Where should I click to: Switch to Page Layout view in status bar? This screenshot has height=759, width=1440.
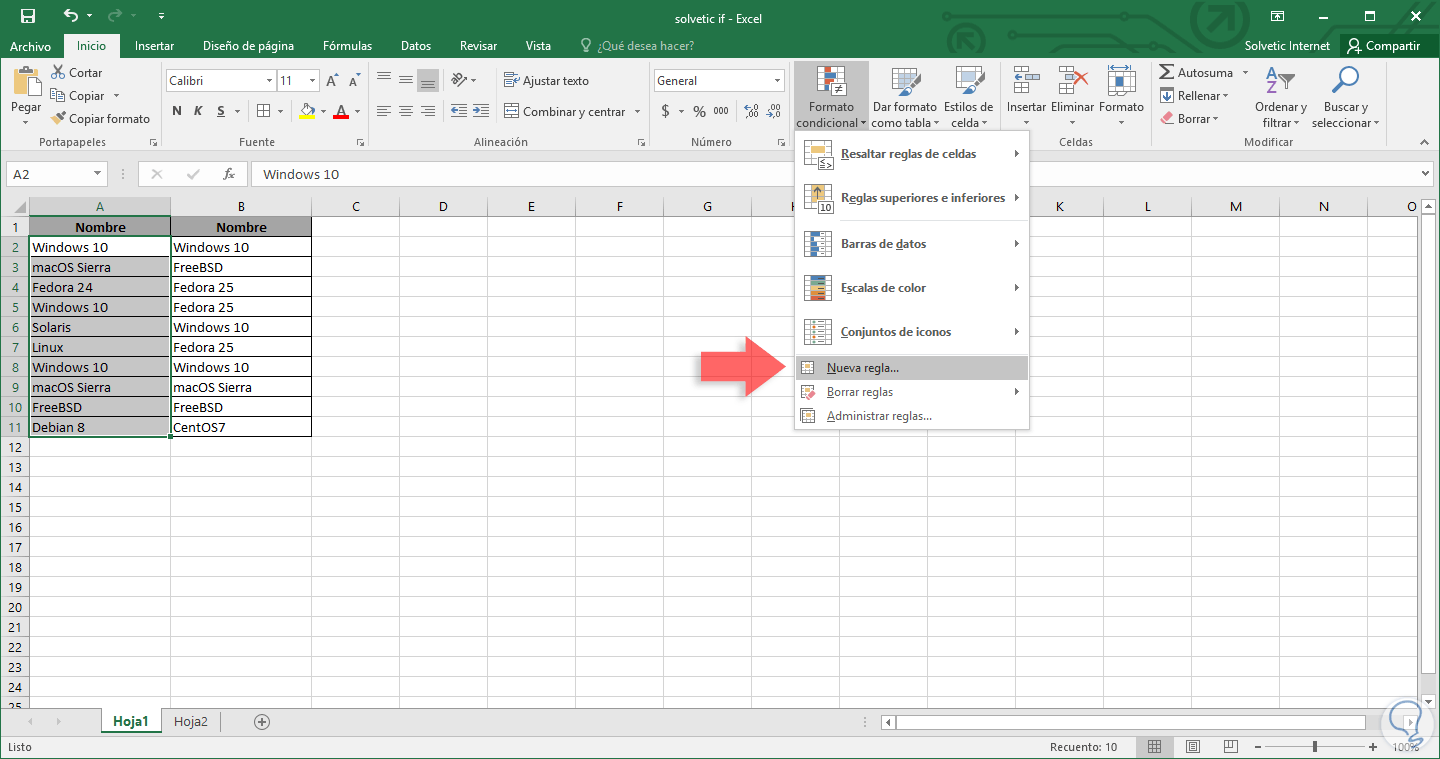tap(1193, 747)
